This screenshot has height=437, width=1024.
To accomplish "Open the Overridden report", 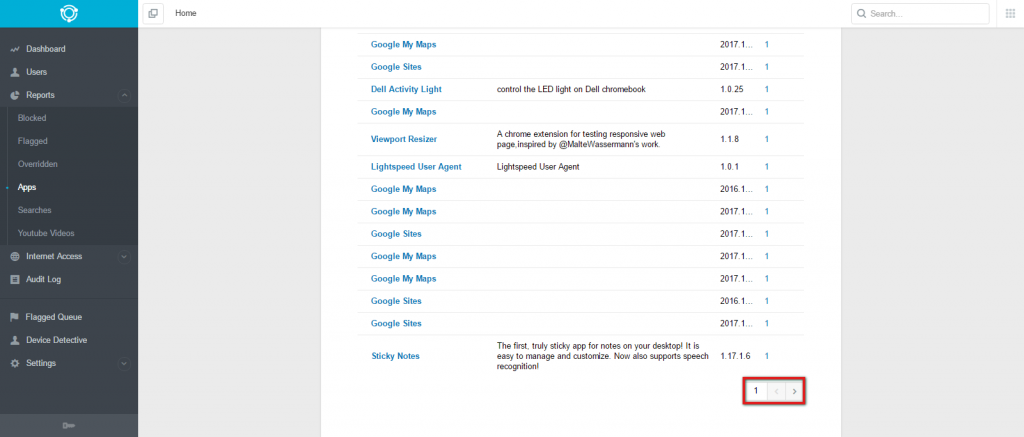I will point(38,164).
